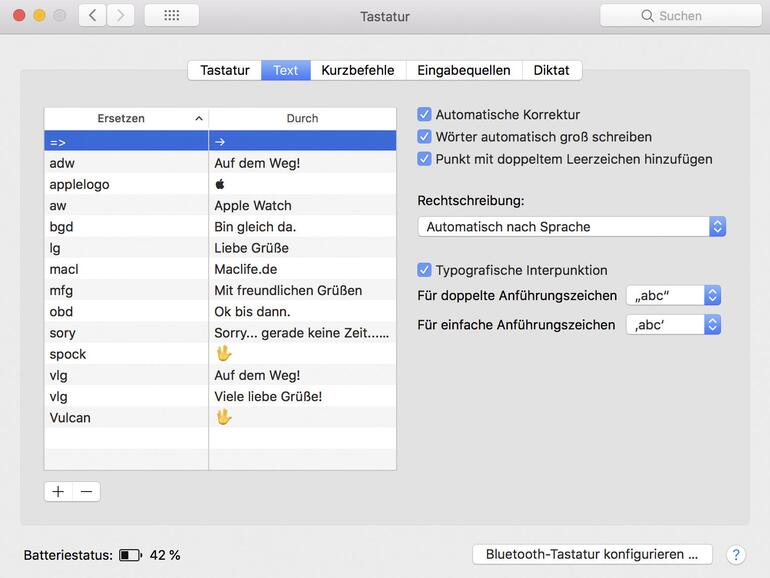The height and width of the screenshot is (578, 770).
Task: Add a new text replacement with plus
Action: (58, 491)
